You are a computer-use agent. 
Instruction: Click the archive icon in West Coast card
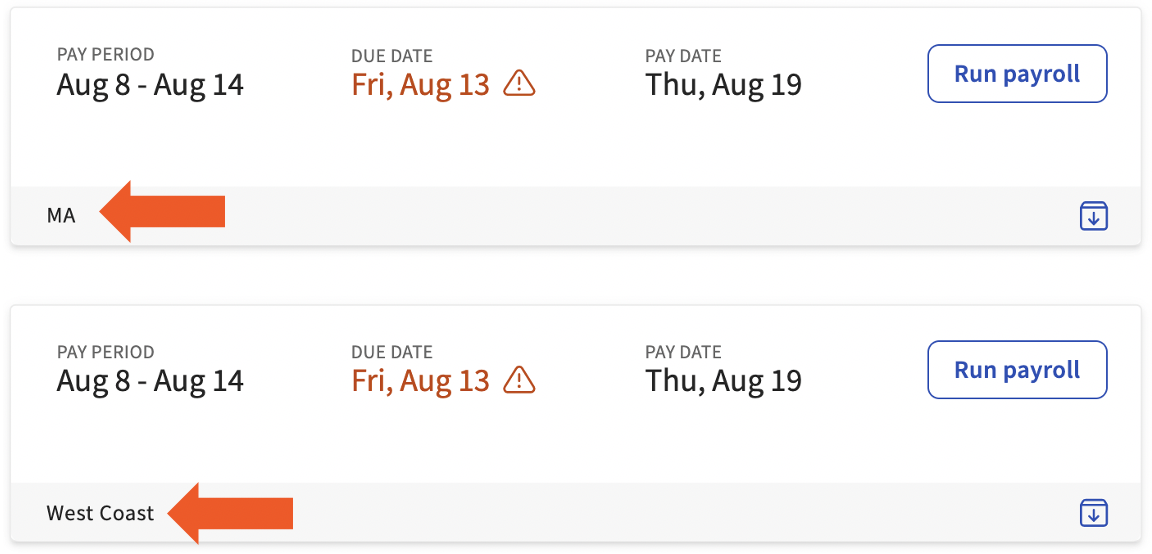tap(1094, 513)
